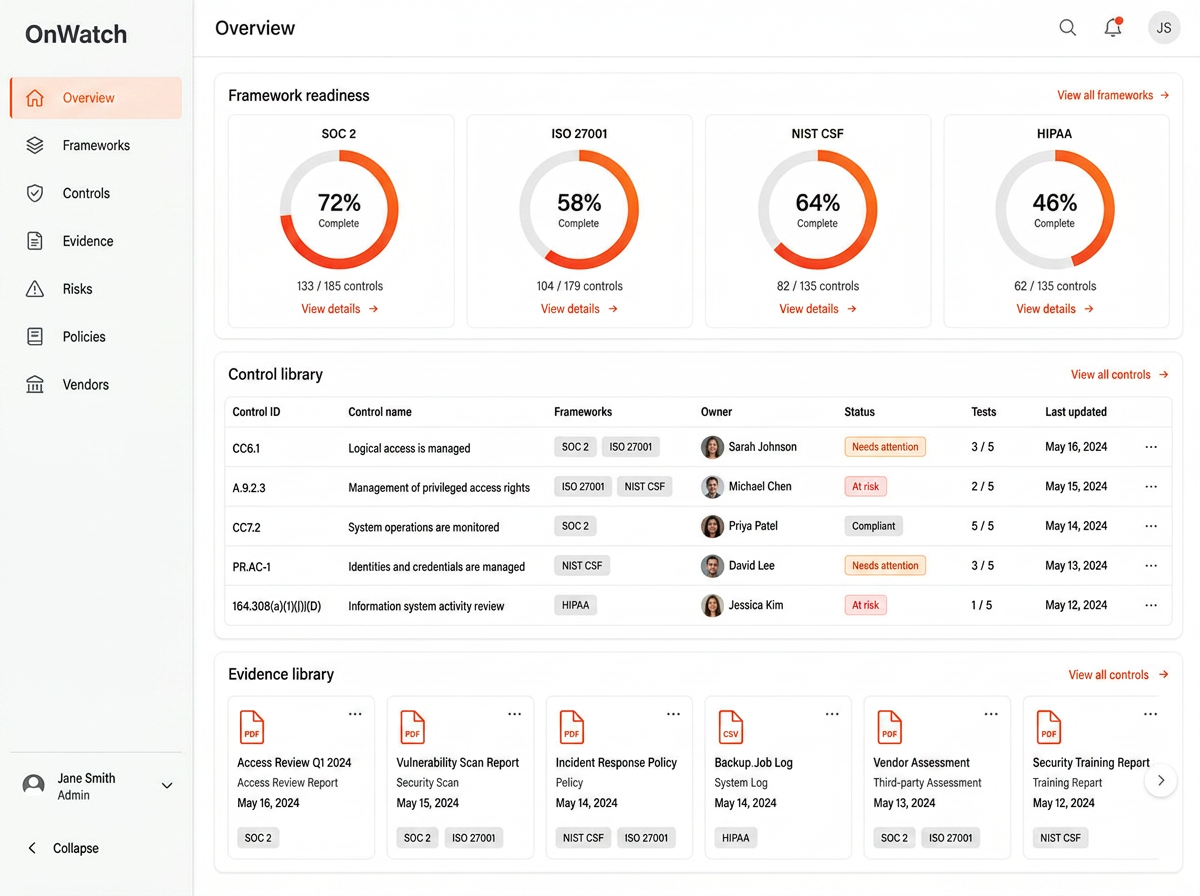Open ellipsis menu on Backup Job Log
The height and width of the screenshot is (896, 1200).
pyautogui.click(x=832, y=714)
